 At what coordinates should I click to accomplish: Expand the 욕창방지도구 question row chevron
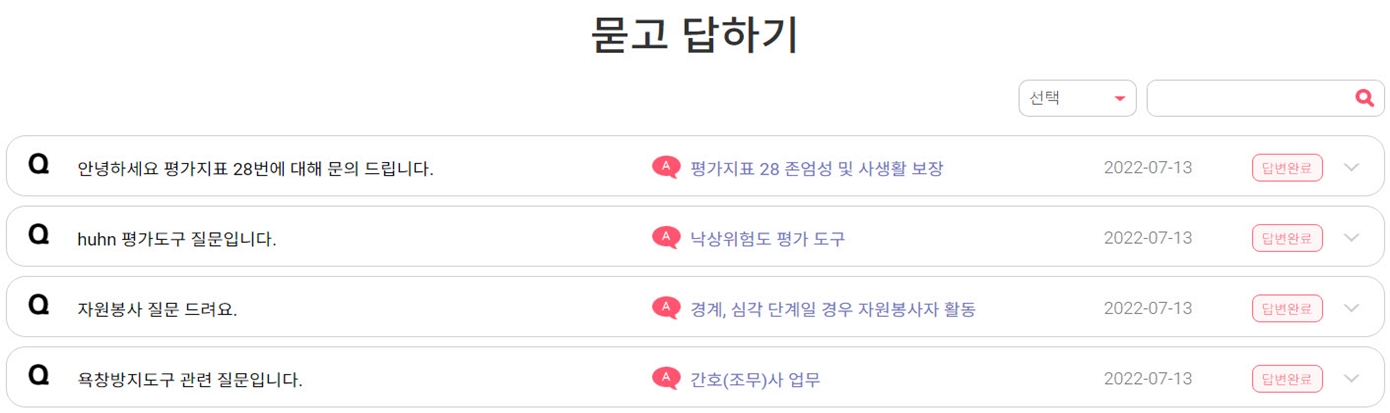click(x=1352, y=378)
